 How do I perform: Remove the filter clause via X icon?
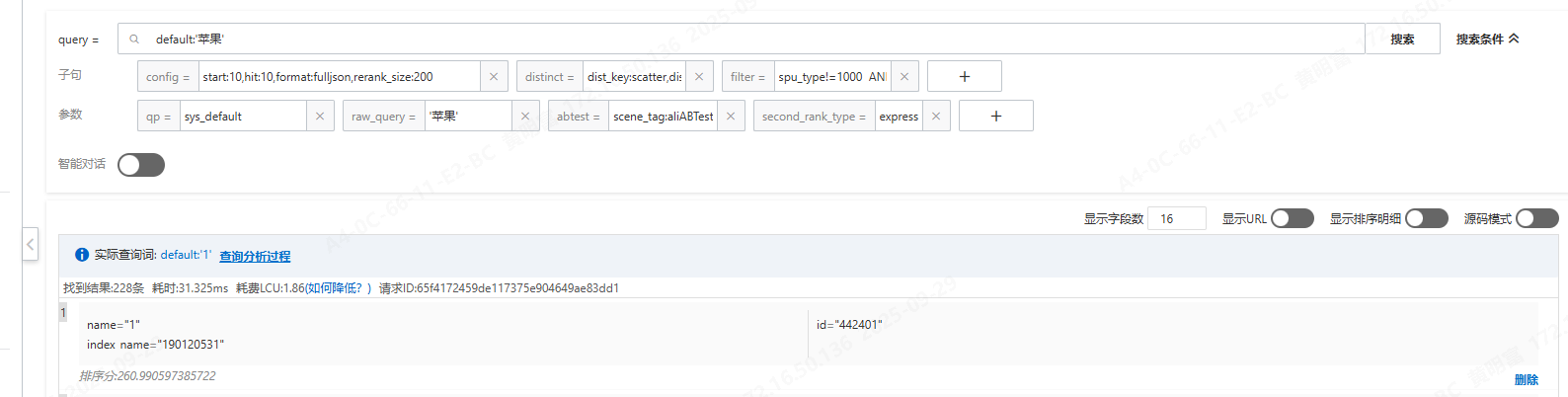click(904, 77)
